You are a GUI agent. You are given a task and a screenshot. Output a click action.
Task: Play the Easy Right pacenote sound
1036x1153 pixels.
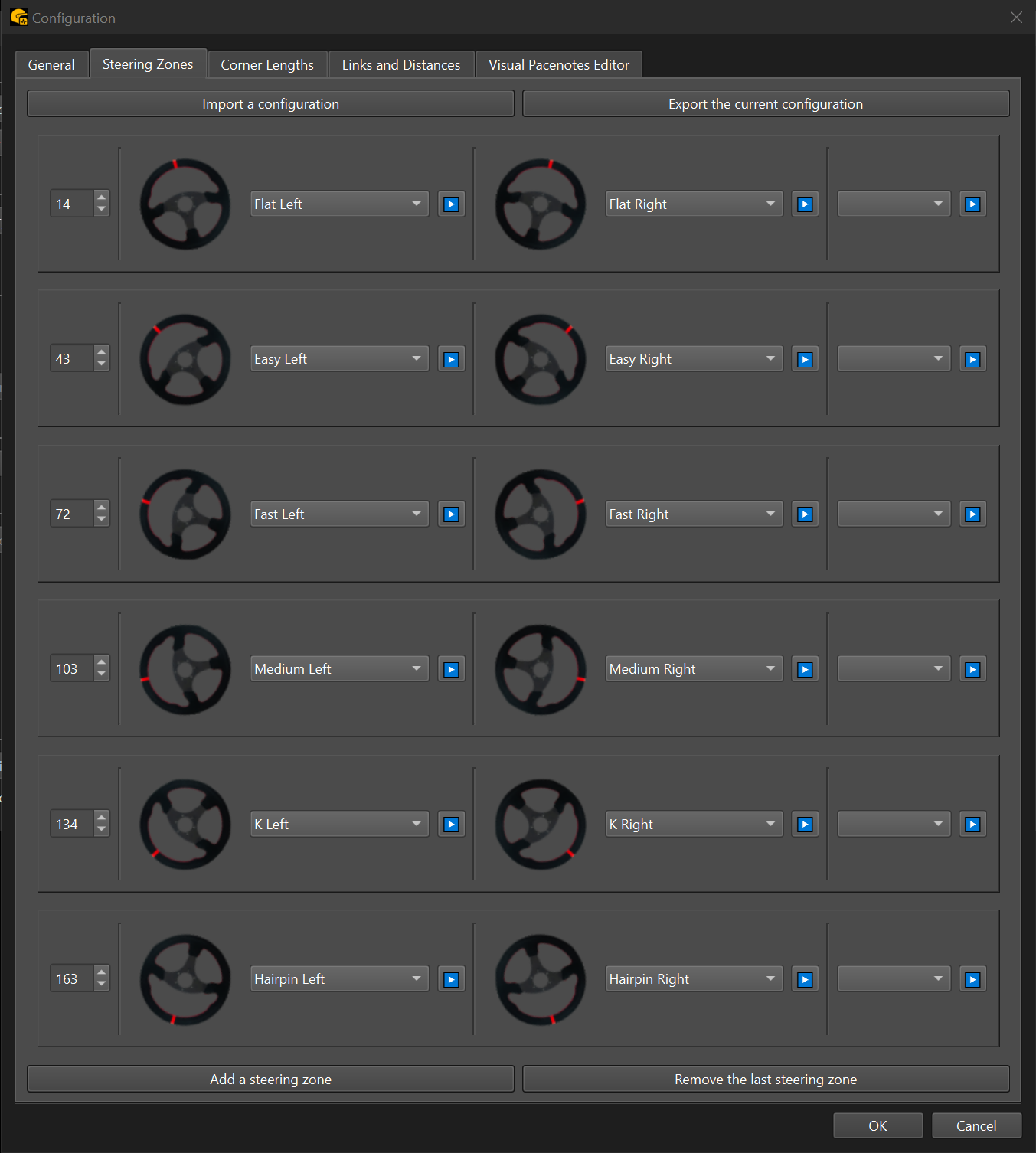tap(805, 360)
